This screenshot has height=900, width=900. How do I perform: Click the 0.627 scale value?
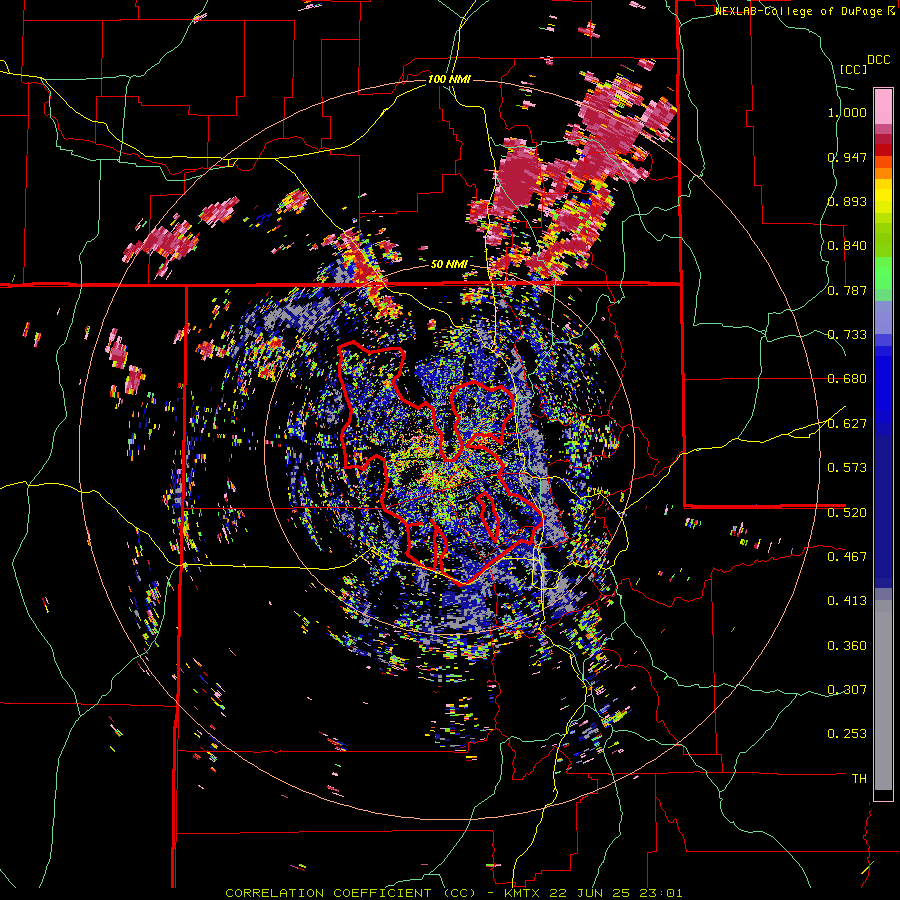(847, 424)
